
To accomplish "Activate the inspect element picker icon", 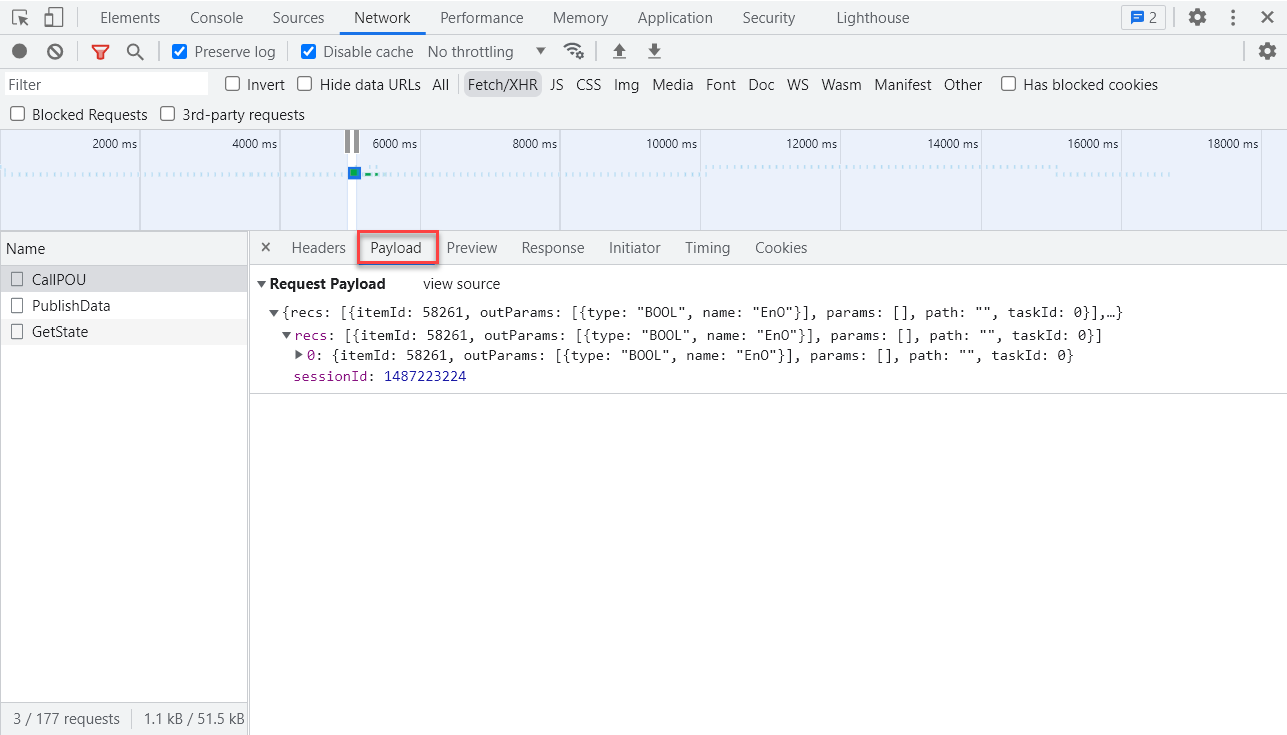I will [20, 18].
